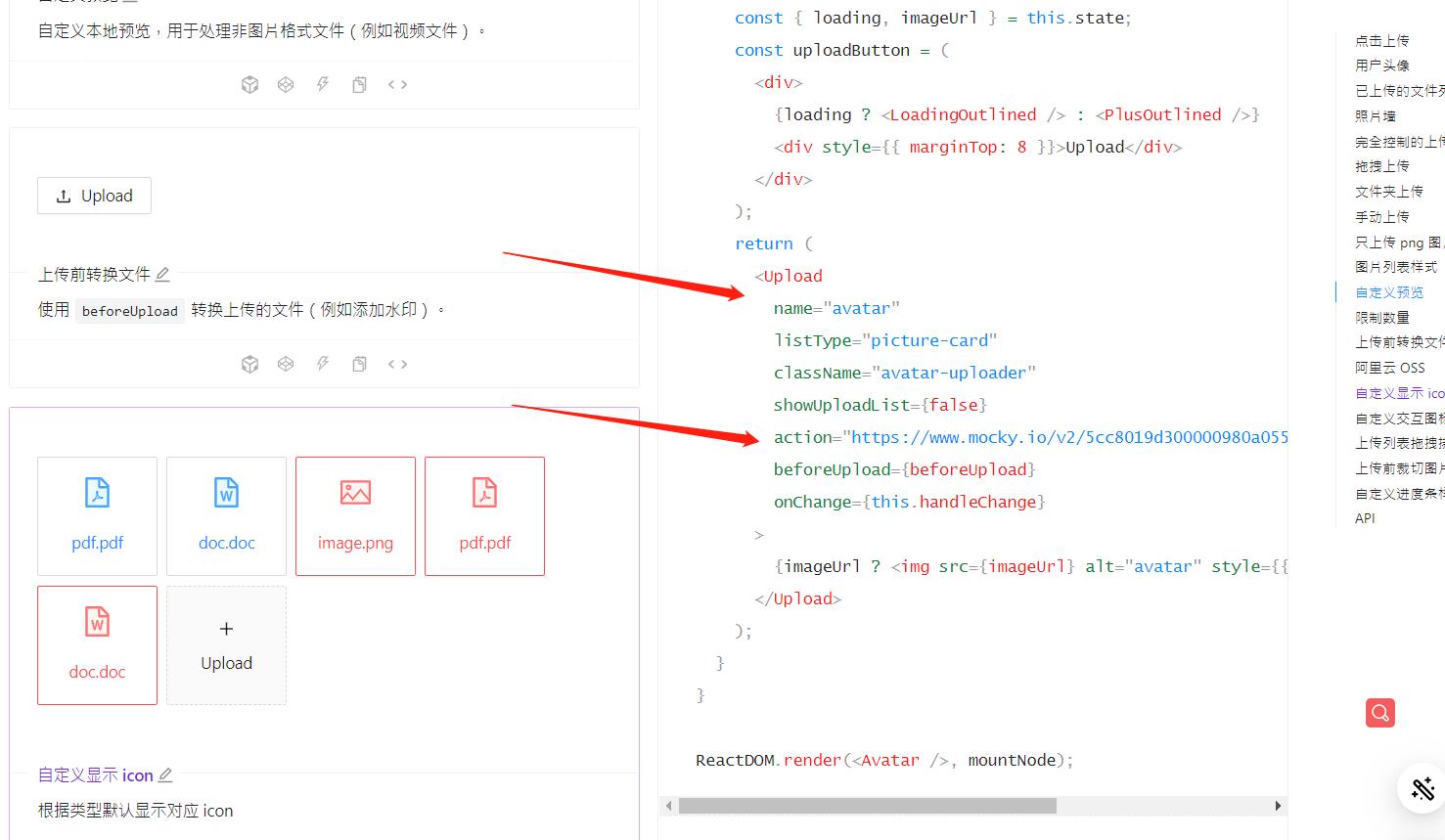Screen dimensions: 1445x840
Task: Click the Upload button with upload arrow
Action: click(94, 196)
